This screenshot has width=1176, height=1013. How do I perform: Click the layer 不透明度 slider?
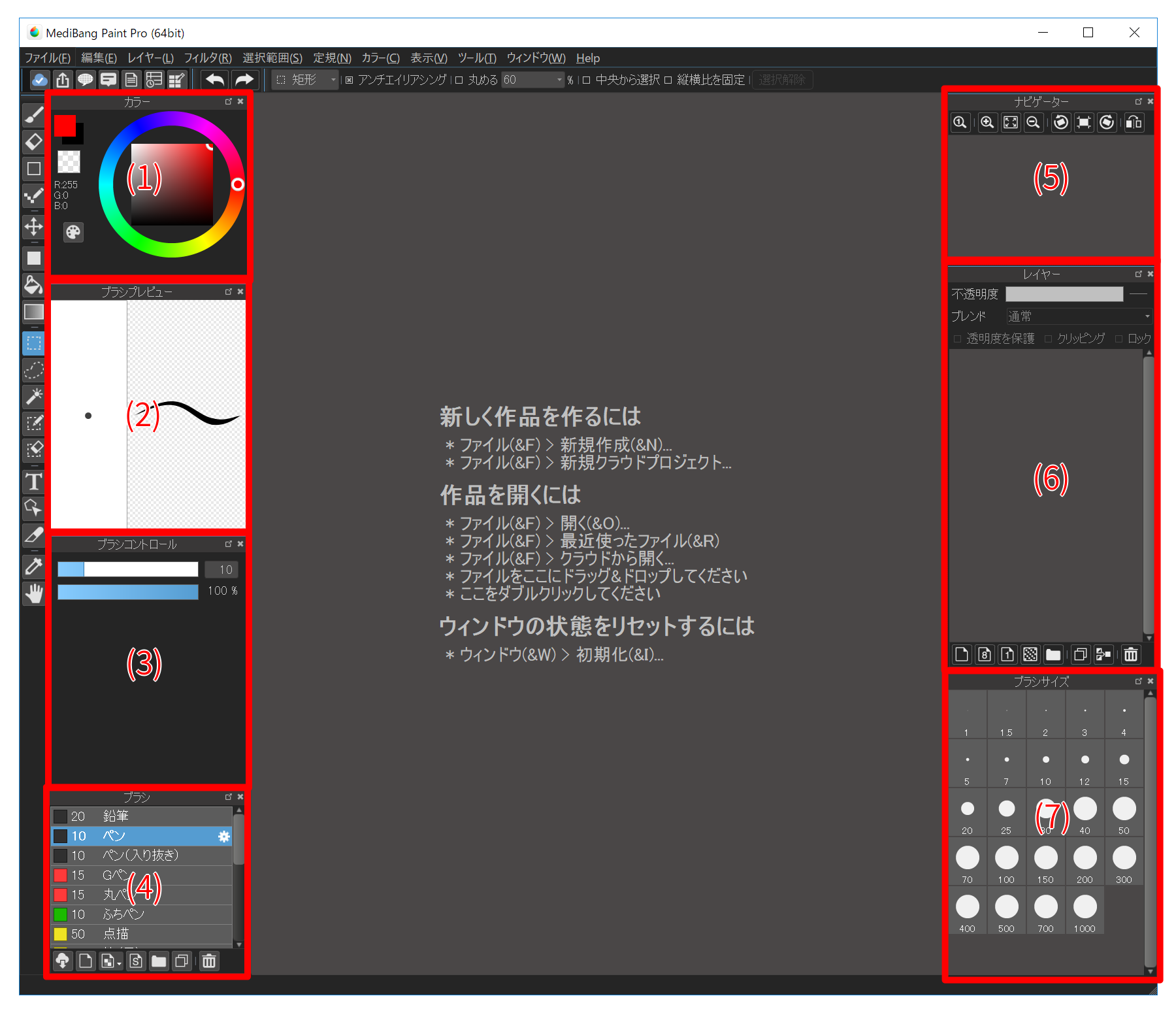[1064, 294]
